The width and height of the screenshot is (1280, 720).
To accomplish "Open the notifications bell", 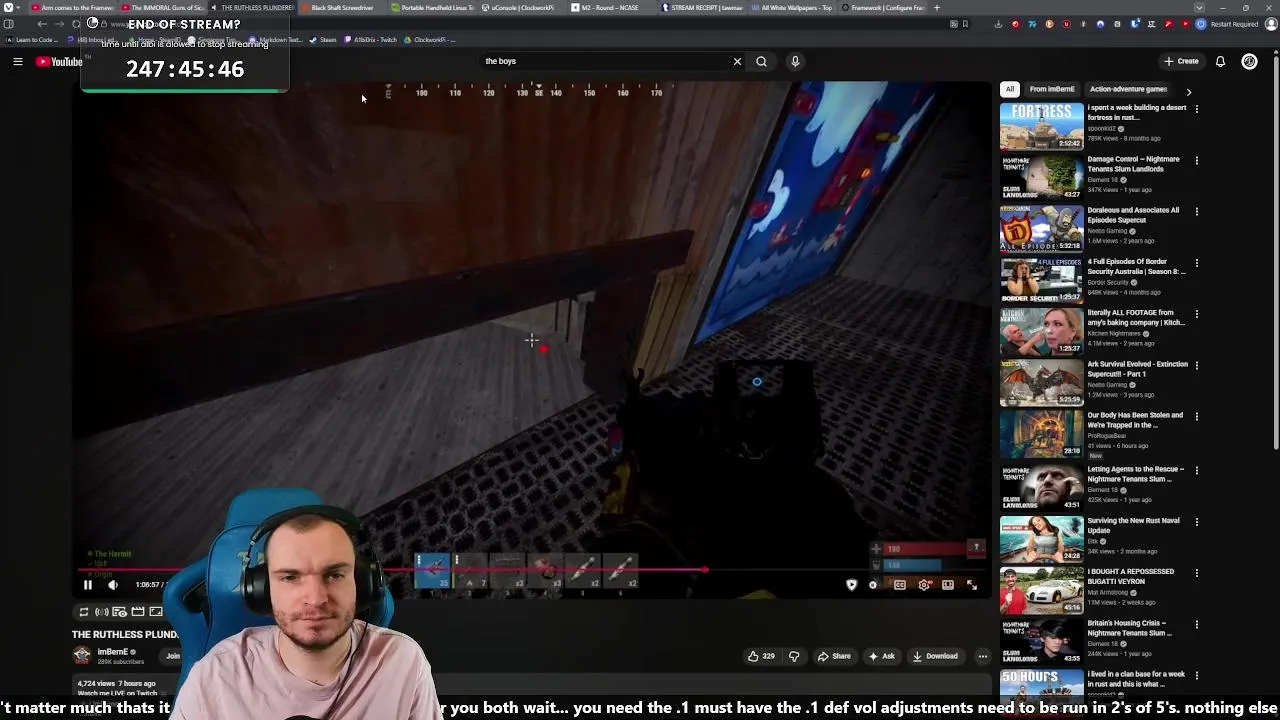I will click(x=1220, y=61).
